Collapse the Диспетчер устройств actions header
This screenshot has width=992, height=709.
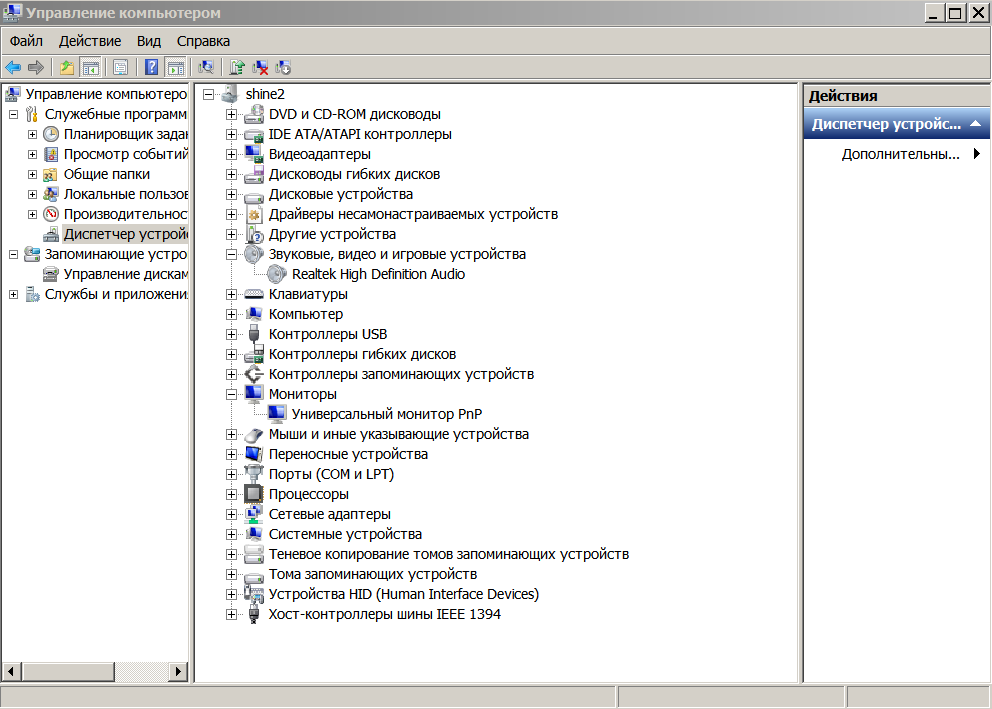[976, 124]
